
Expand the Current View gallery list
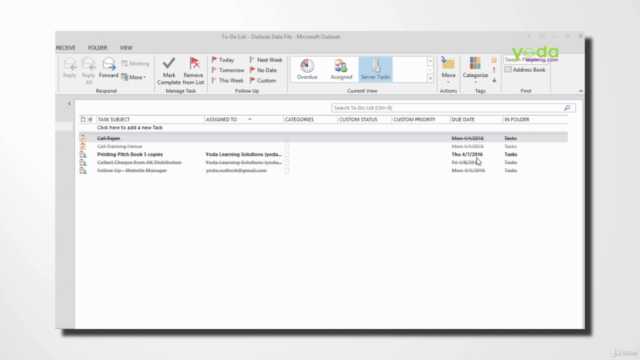point(430,79)
